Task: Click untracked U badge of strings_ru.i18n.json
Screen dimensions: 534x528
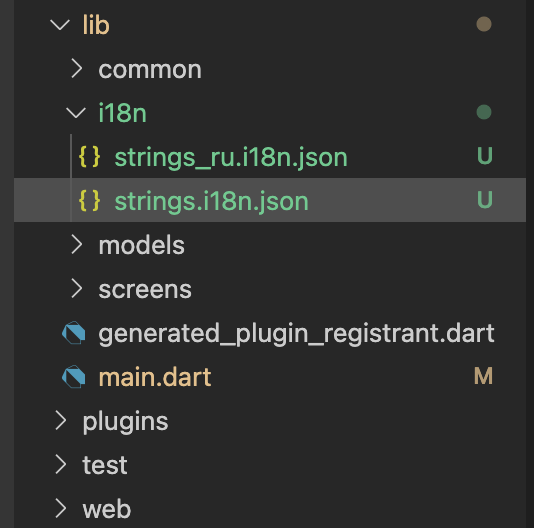Action: [x=485, y=156]
